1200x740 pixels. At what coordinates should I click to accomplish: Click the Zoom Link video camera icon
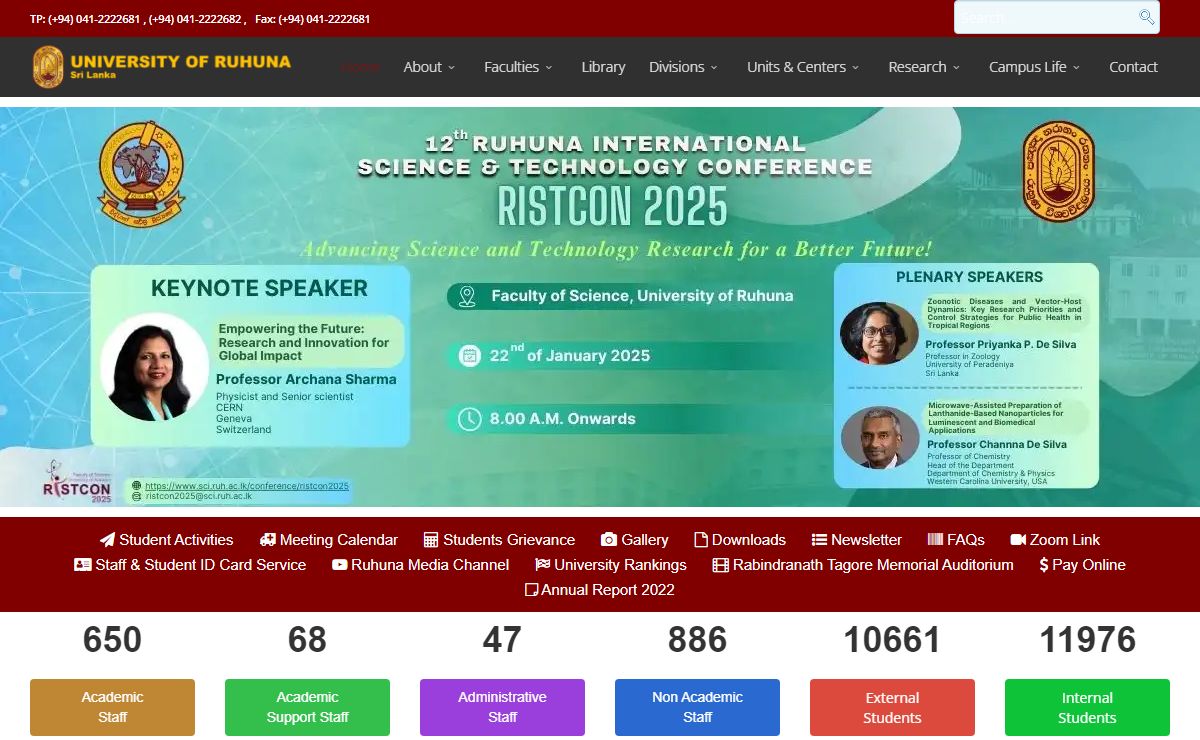point(1018,540)
